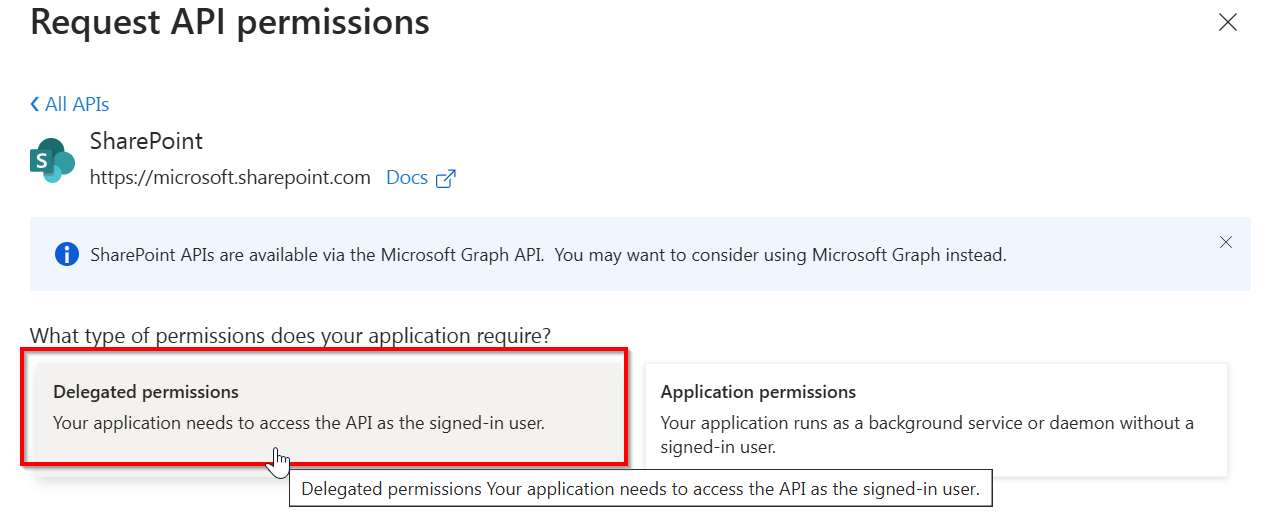Click the SharePoint API name title
Viewport: 1267px width, 526px height.
146,141
